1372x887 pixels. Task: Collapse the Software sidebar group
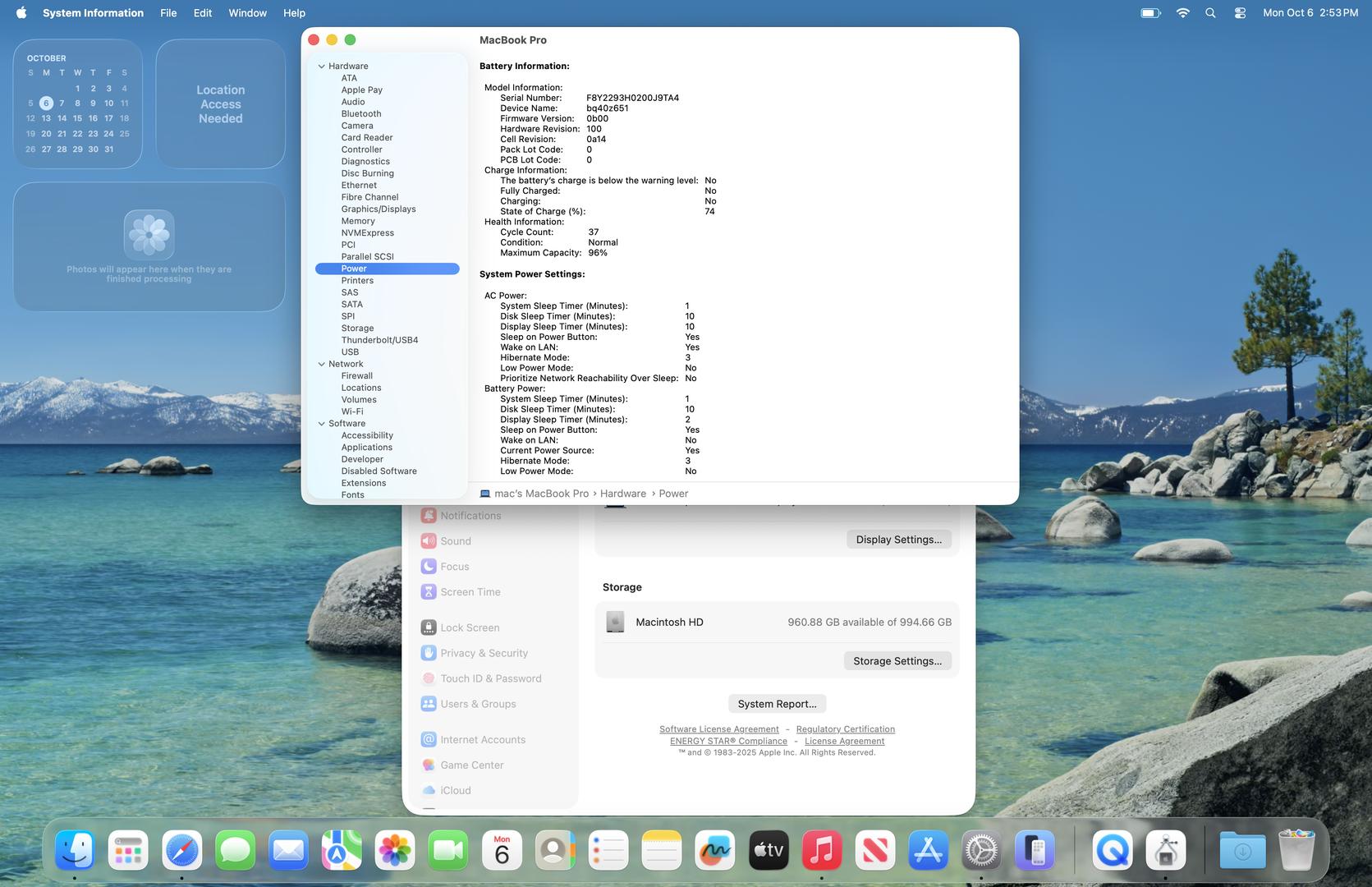pos(322,424)
